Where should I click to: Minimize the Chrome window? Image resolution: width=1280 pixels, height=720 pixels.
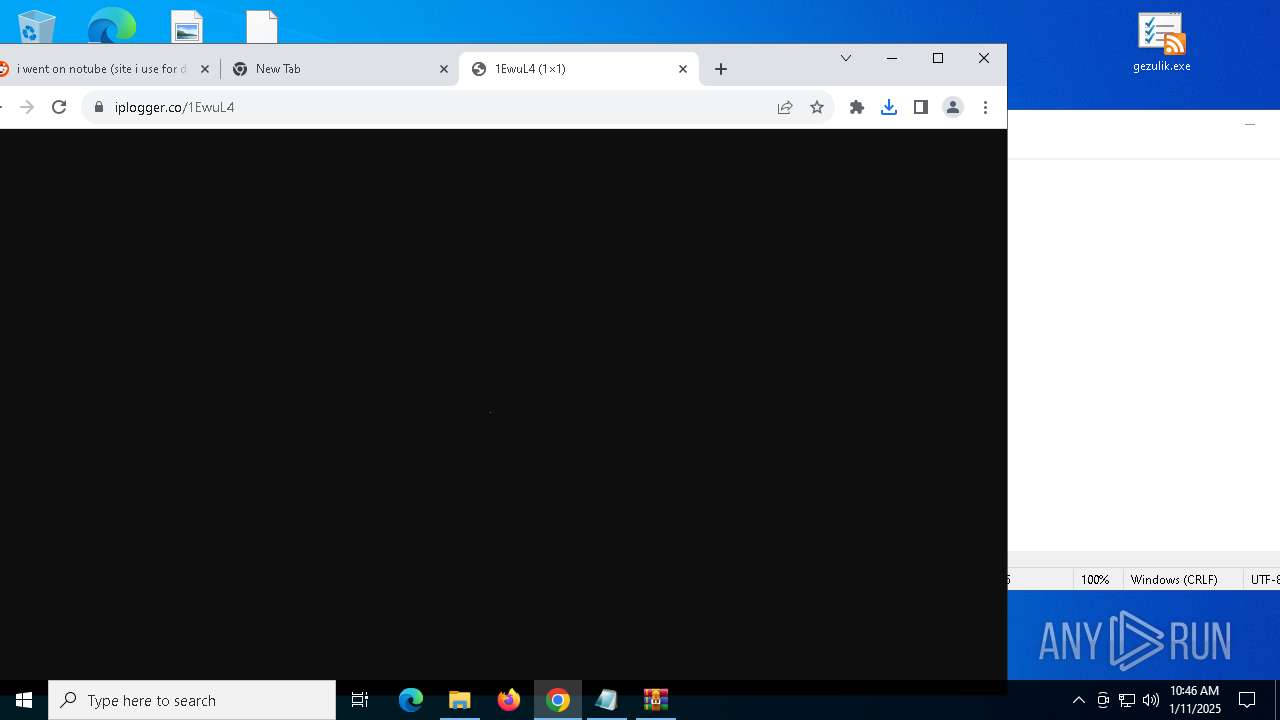[x=892, y=58]
